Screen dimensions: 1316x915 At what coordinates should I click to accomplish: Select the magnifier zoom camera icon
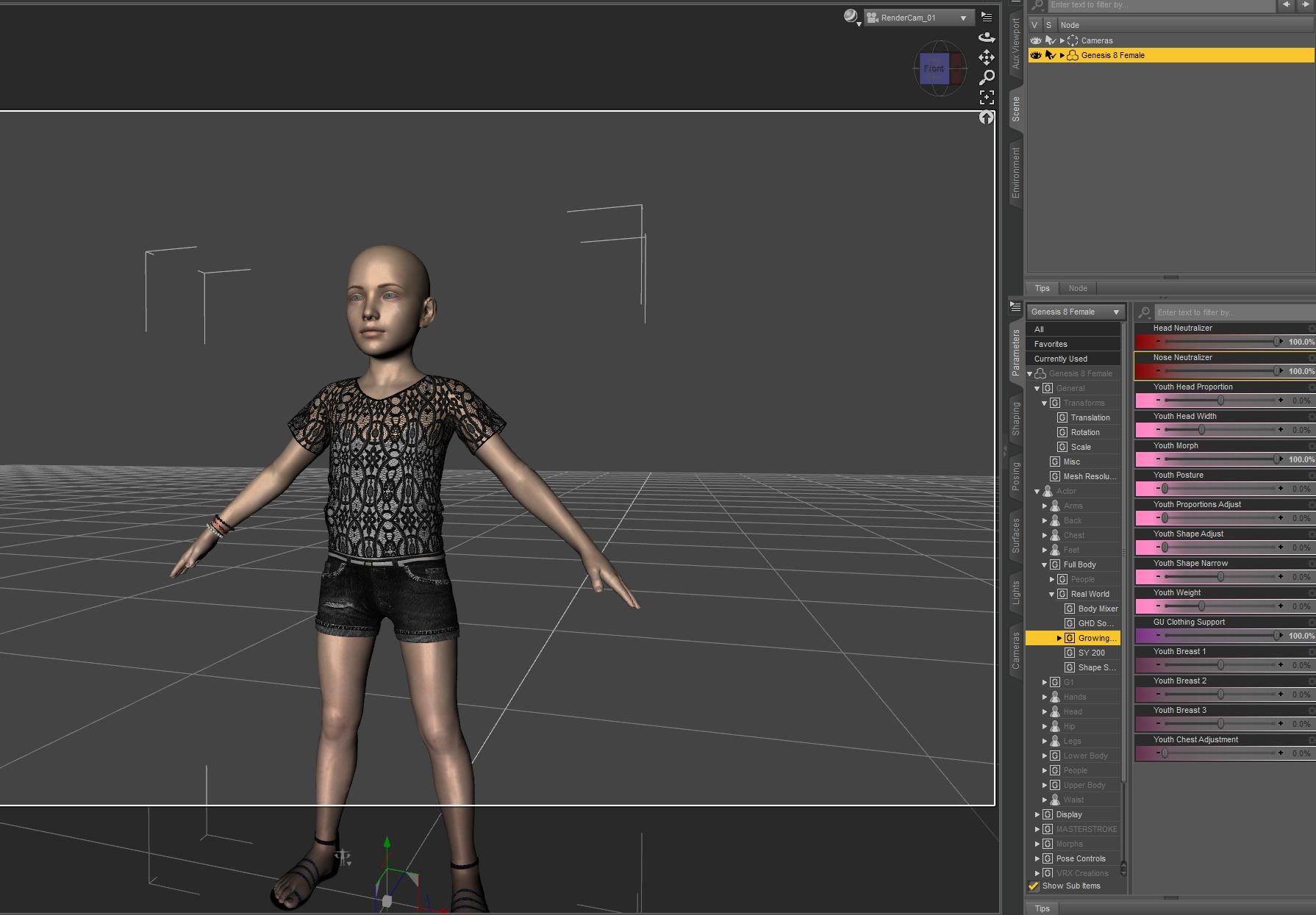click(987, 77)
